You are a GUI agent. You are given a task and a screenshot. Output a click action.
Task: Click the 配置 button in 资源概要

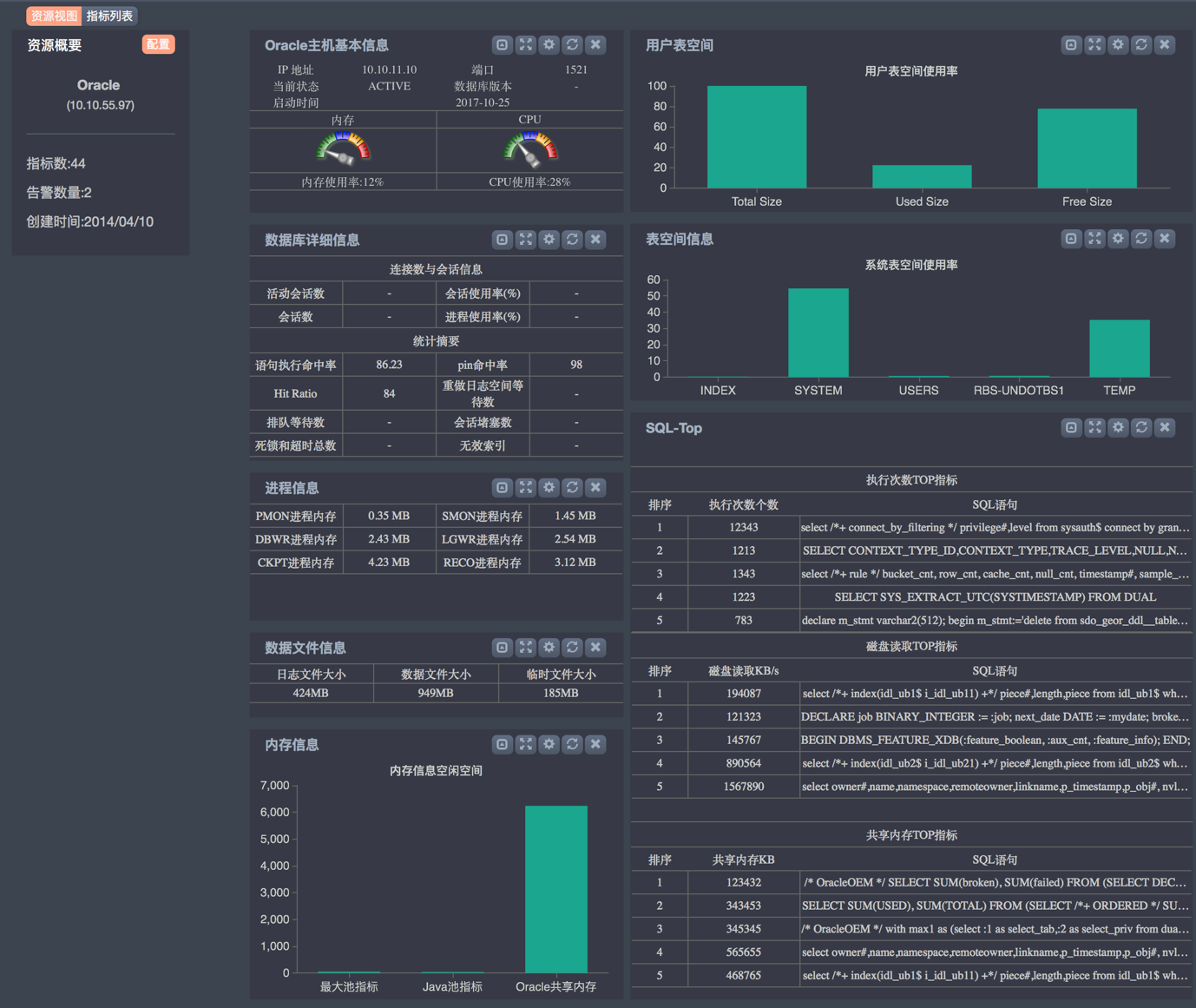158,44
